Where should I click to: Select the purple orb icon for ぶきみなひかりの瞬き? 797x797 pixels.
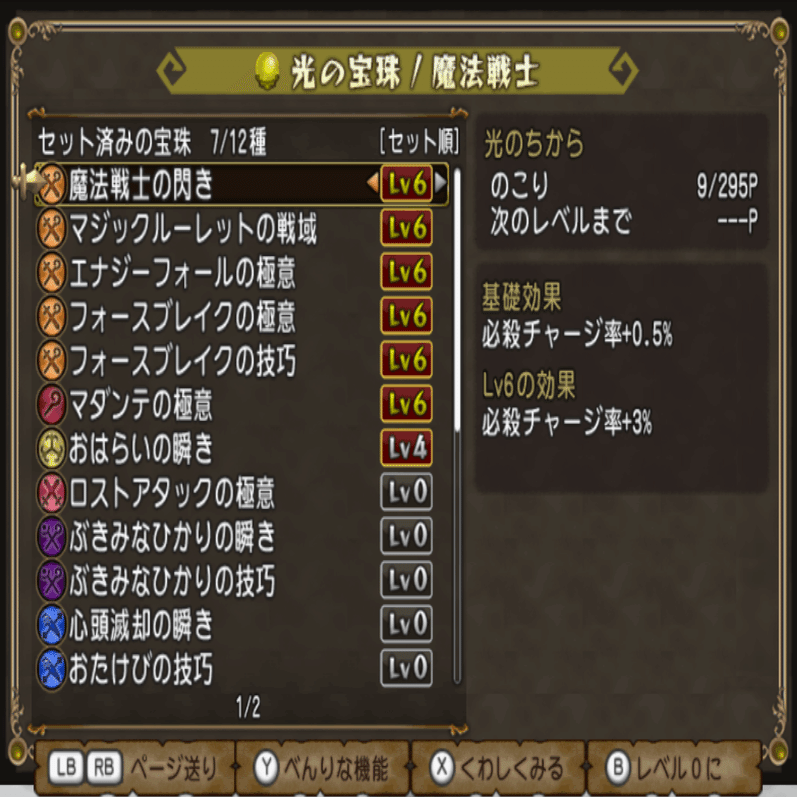coord(51,537)
